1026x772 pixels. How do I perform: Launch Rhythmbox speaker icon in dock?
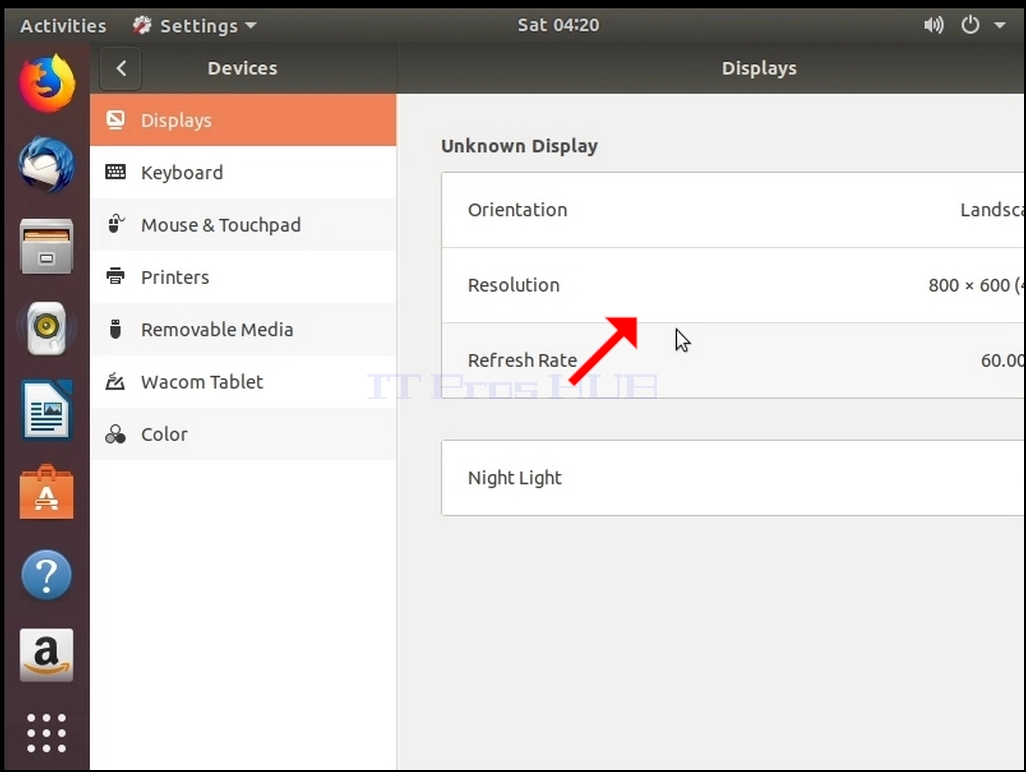pos(46,328)
